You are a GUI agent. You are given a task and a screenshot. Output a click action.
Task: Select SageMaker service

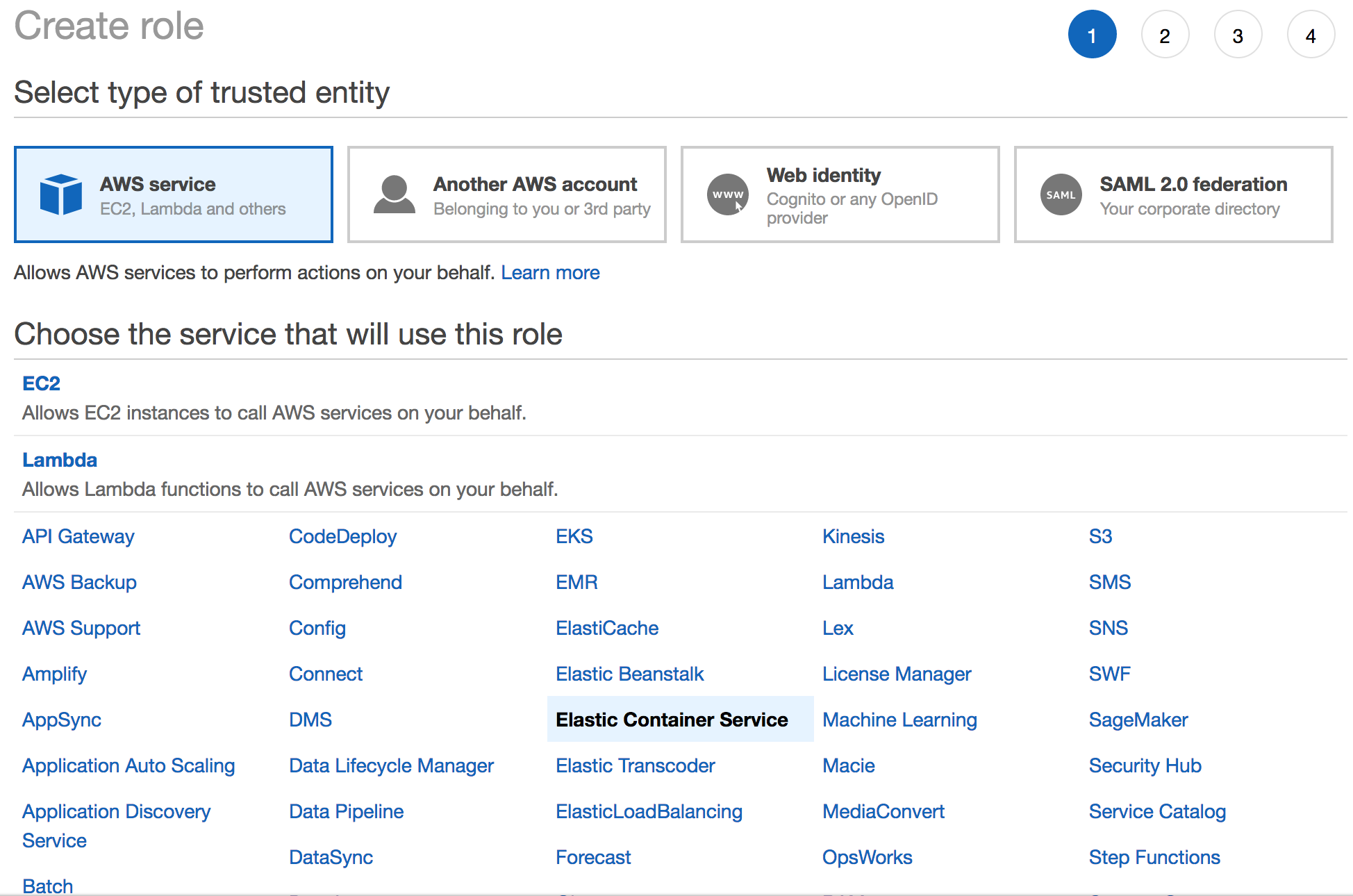[x=1138, y=720]
